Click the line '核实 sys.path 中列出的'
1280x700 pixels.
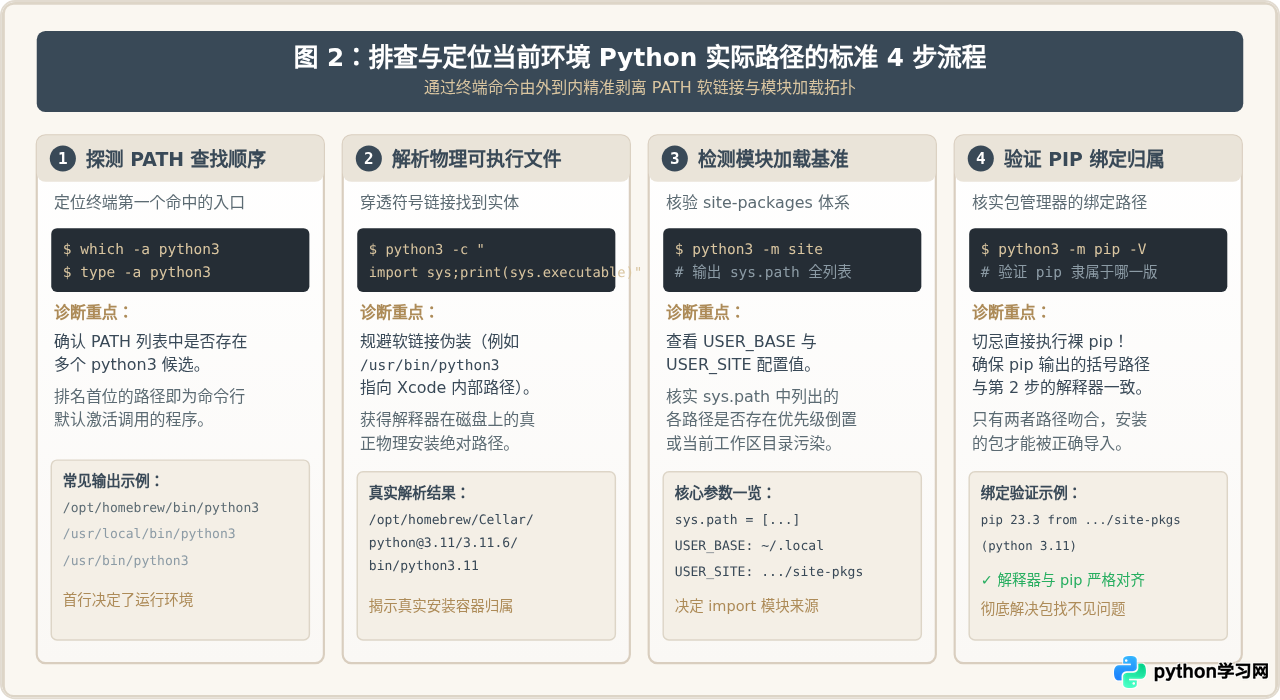coord(752,396)
